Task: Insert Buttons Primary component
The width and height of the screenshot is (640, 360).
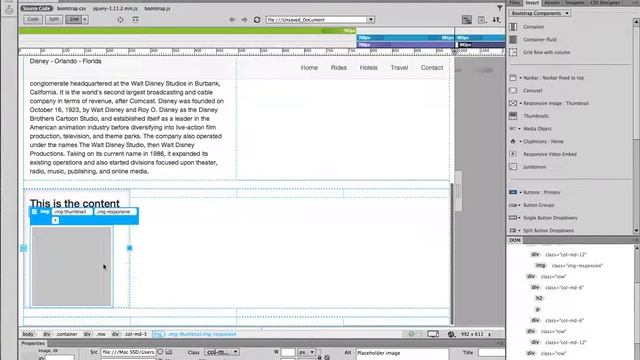Action: [542, 192]
